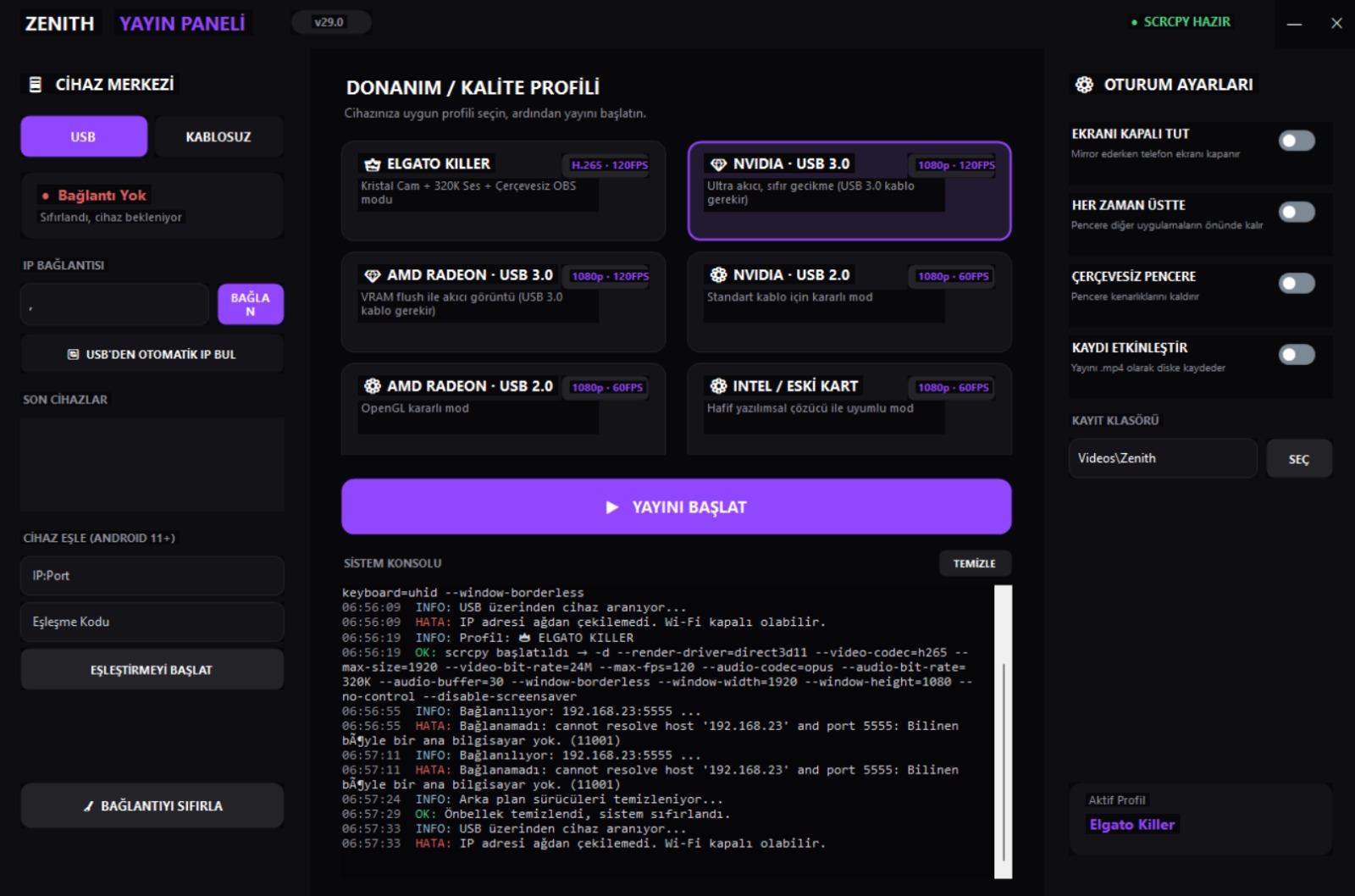Click the play icon on Yayını Başlat

612,507
